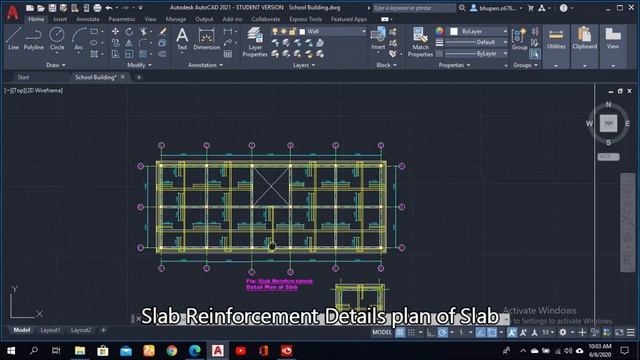Expand the Layers panel
The height and width of the screenshot is (360, 640).
tap(304, 65)
